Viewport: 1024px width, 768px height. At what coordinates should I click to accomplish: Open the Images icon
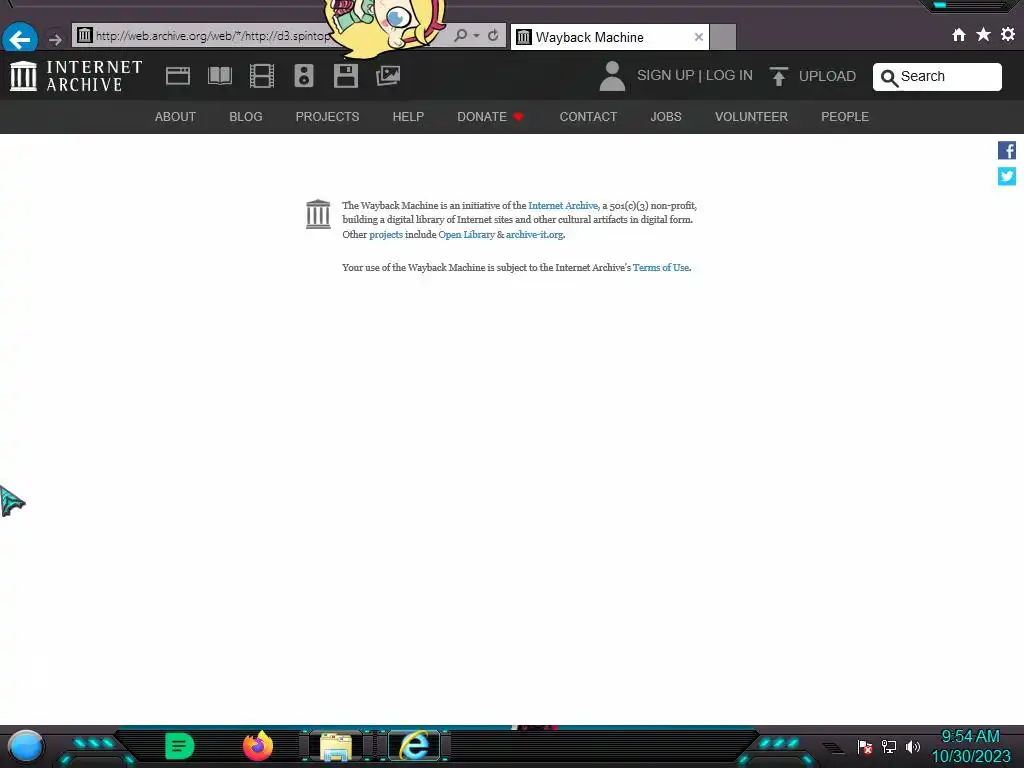coord(388,76)
